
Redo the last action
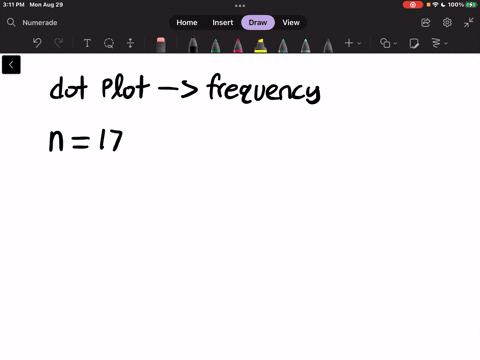tap(59, 43)
